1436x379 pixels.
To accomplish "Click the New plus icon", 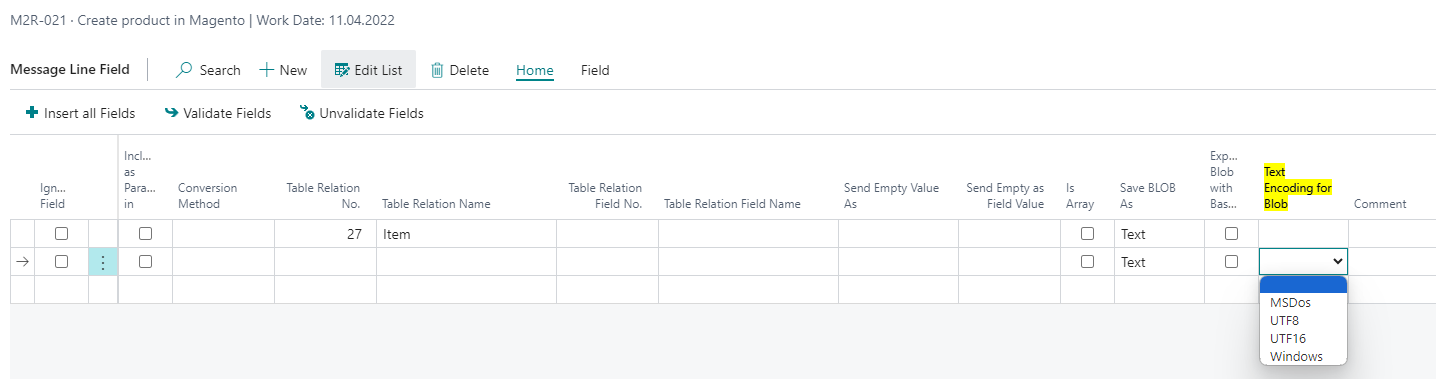I will pos(266,70).
